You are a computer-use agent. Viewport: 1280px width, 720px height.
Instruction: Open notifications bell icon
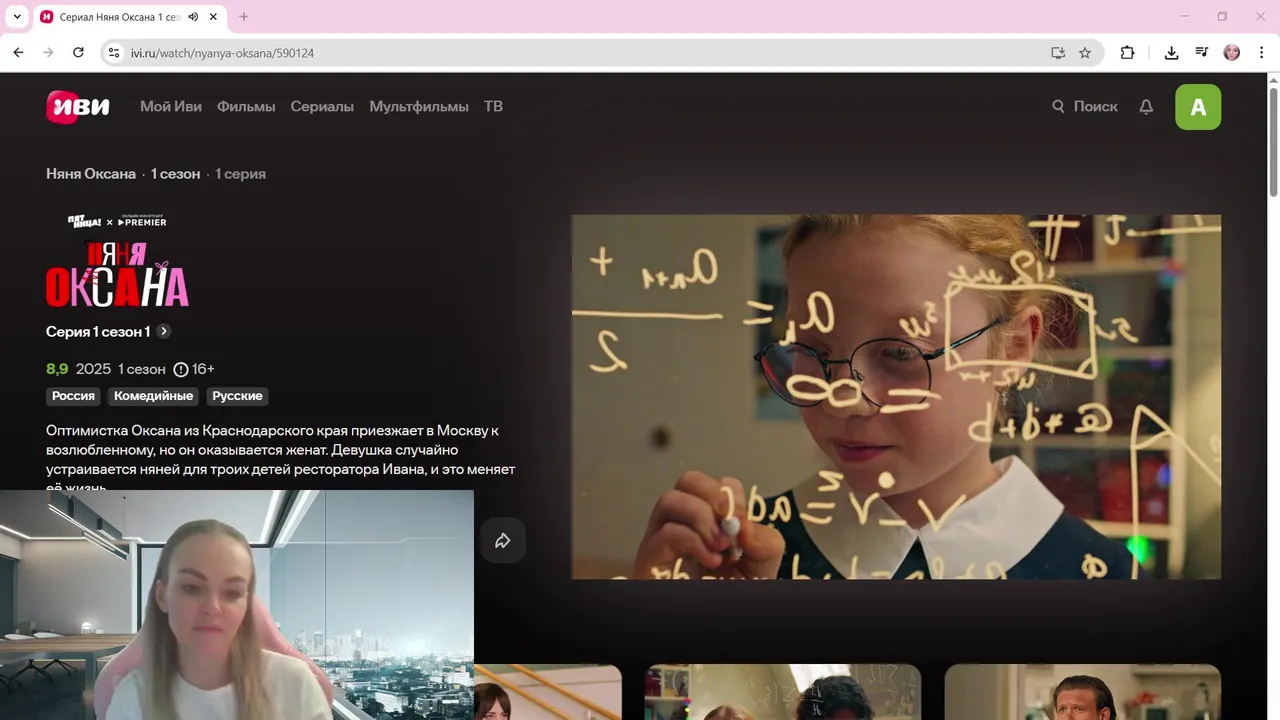pyautogui.click(x=1146, y=106)
